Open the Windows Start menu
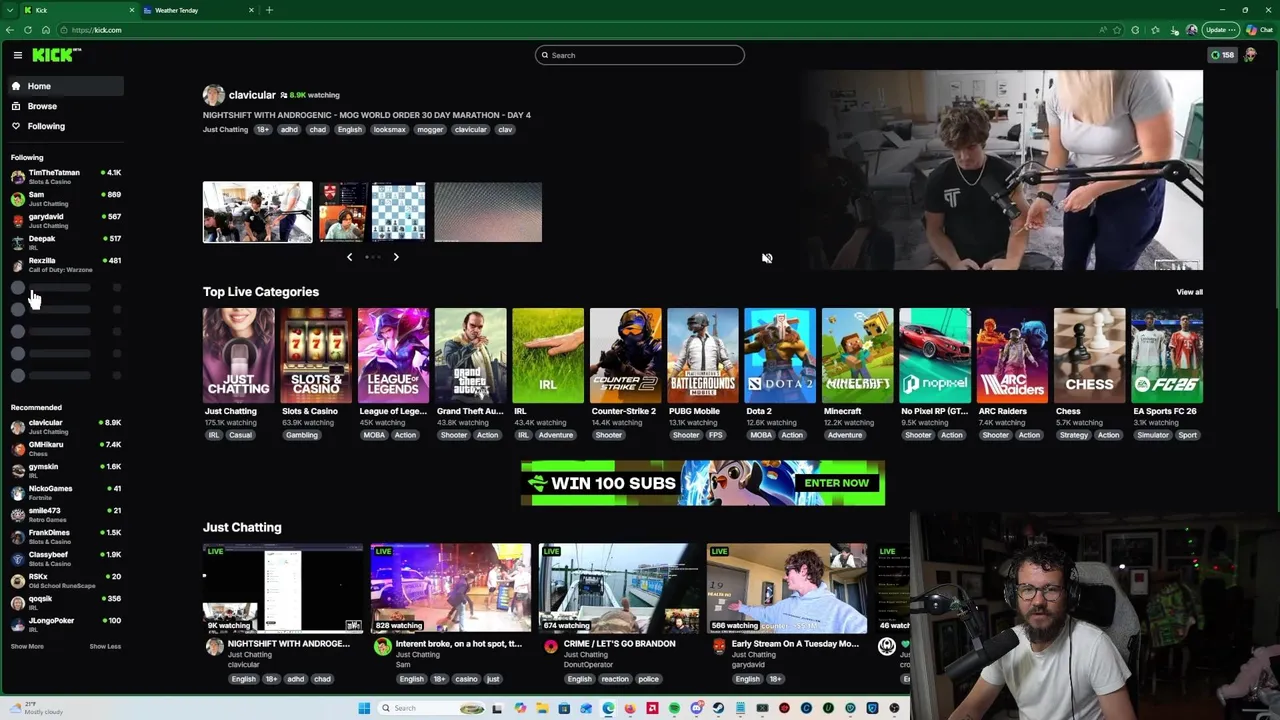 coord(364,708)
